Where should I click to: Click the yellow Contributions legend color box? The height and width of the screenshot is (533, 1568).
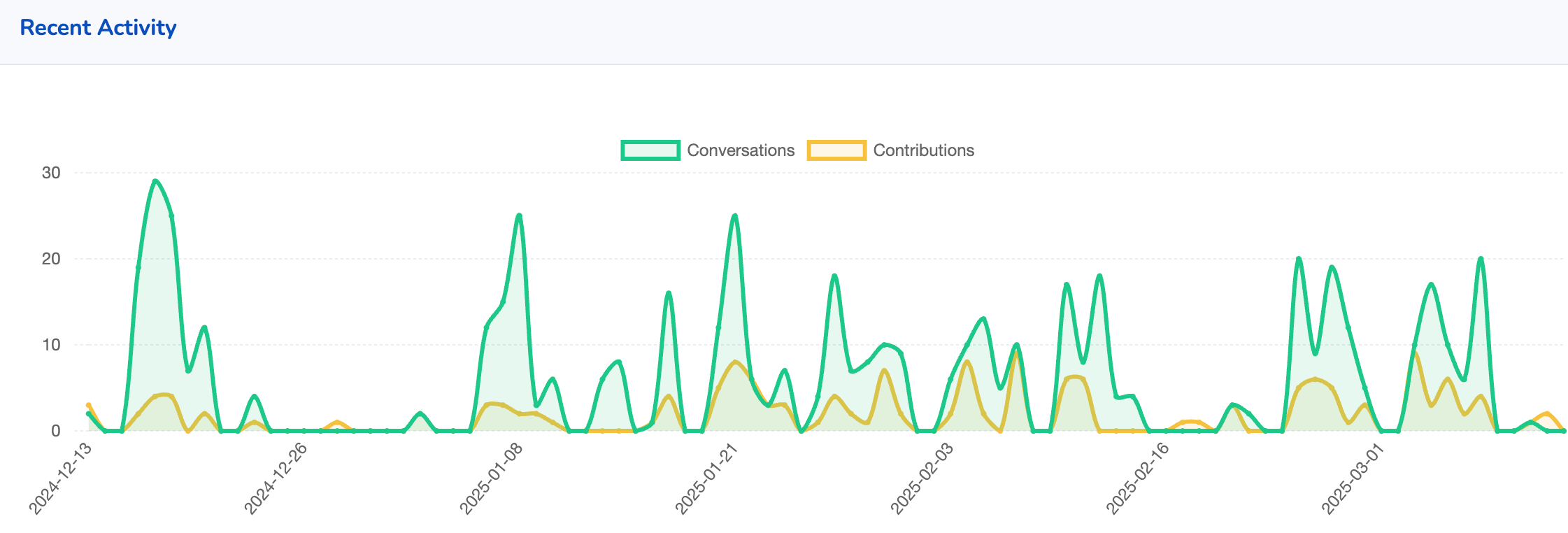tap(836, 150)
